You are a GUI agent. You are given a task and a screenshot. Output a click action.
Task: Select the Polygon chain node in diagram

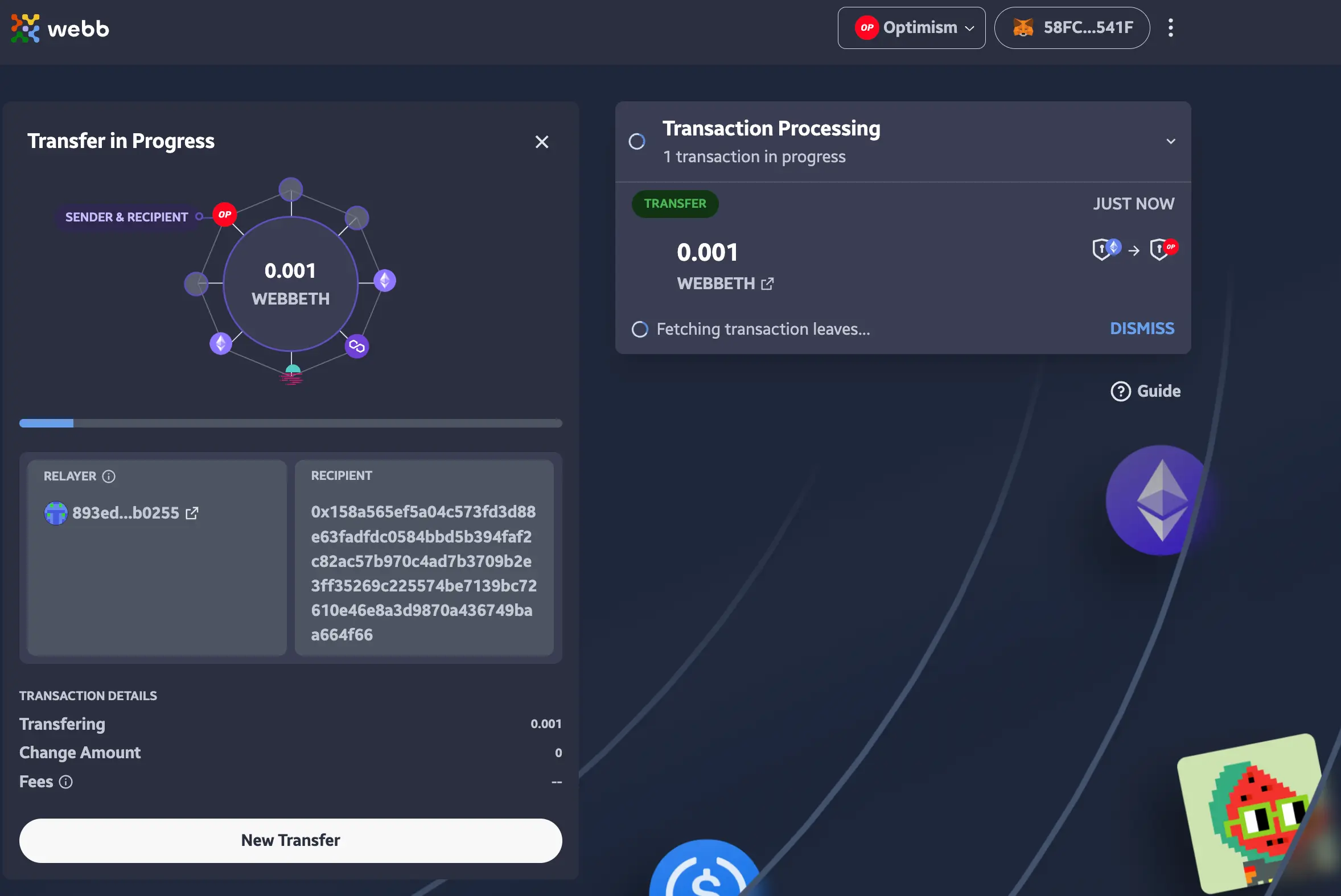(357, 346)
